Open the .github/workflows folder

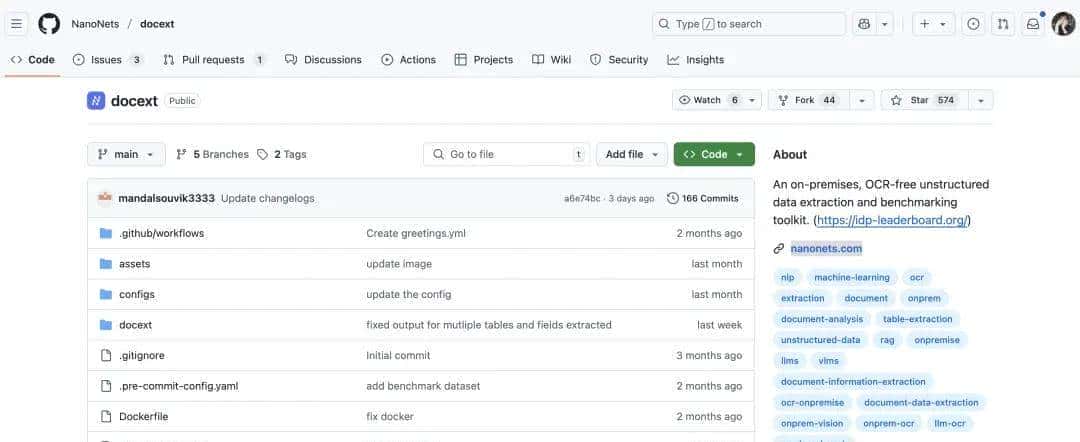click(x=161, y=233)
